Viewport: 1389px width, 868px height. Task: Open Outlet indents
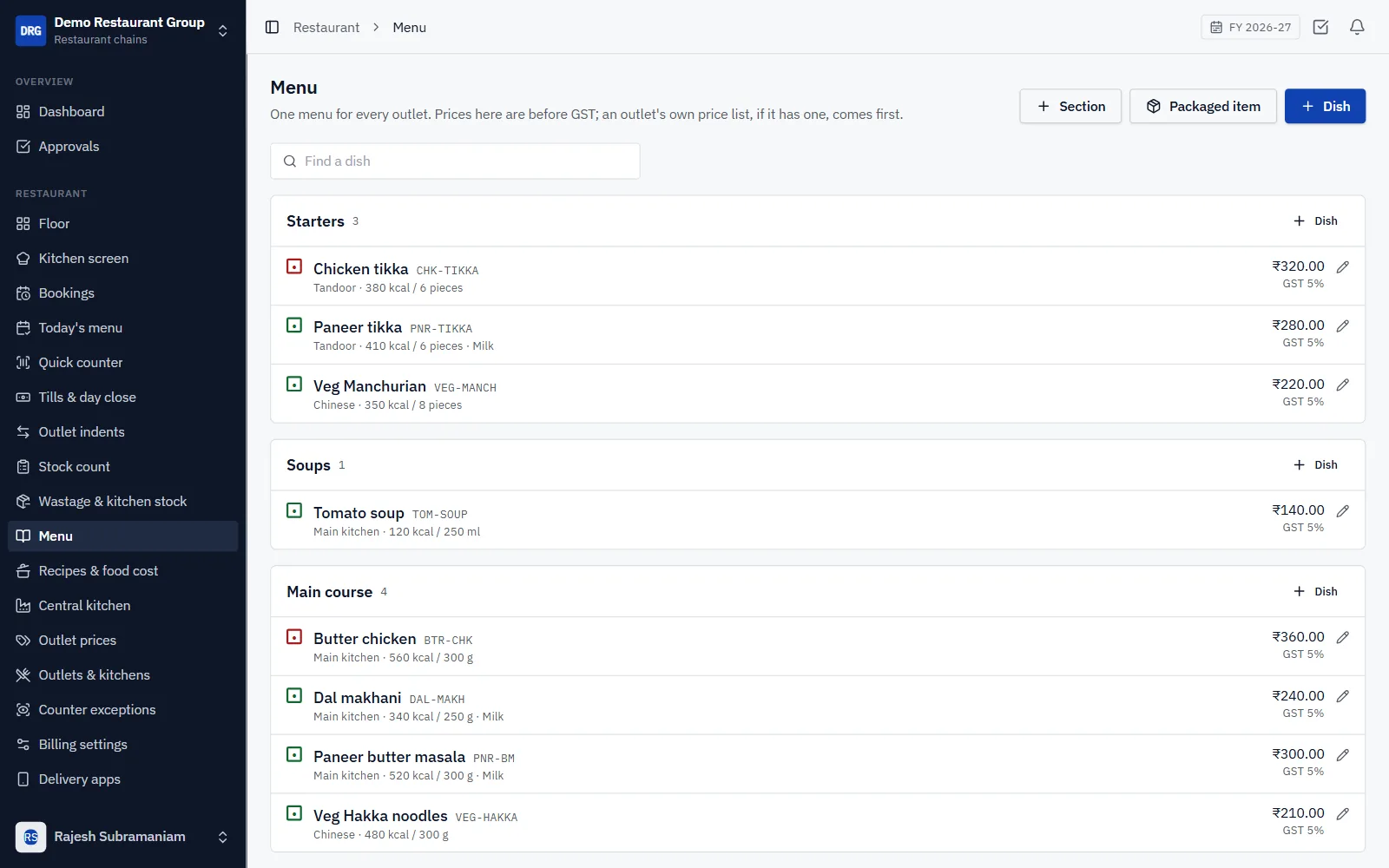[122, 432]
